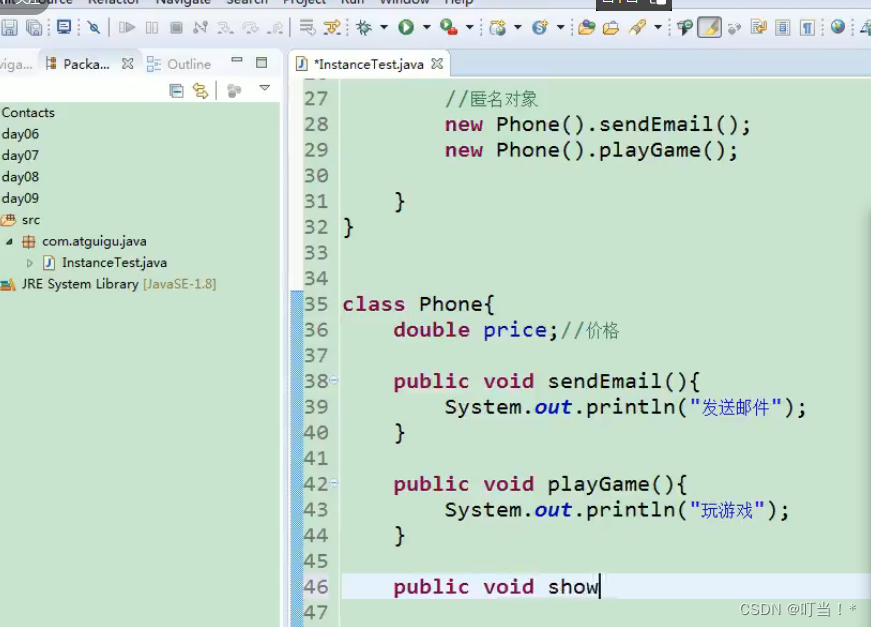Open the Run dropdown arrow
This screenshot has width=871, height=627.
coord(427,27)
